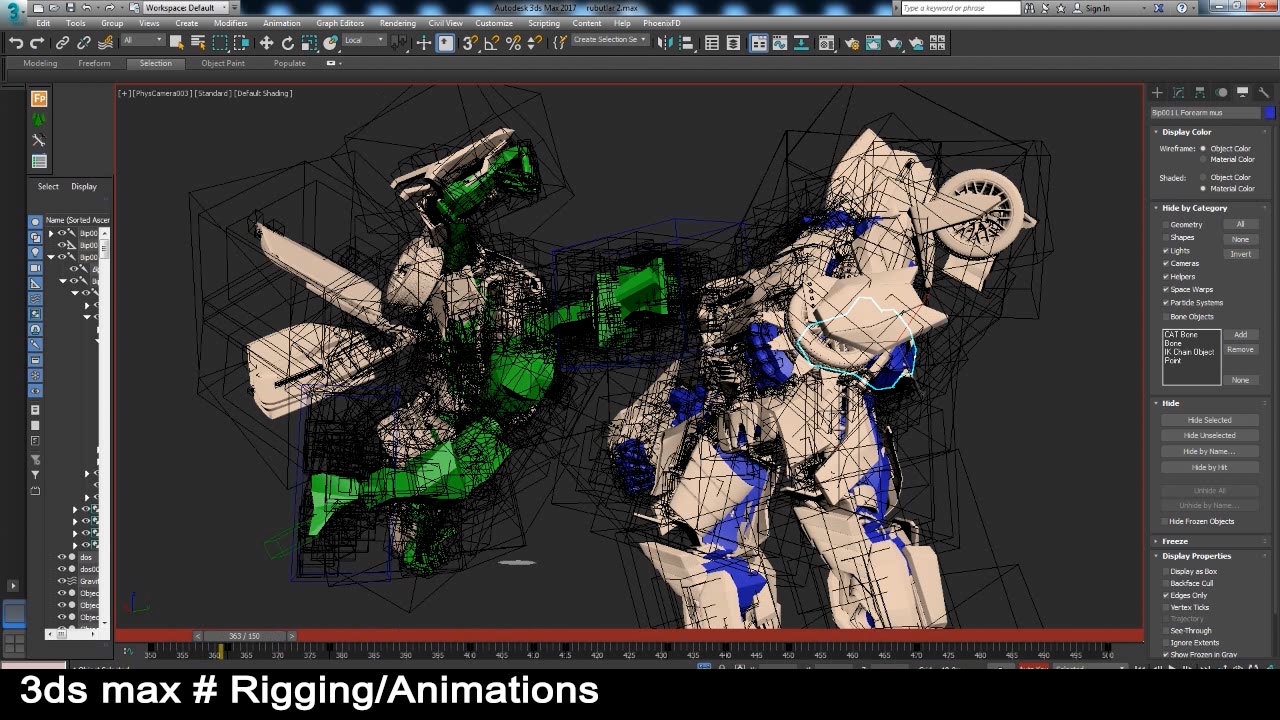Open Select by Name dialog
The height and width of the screenshot is (720, 1280).
point(198,43)
